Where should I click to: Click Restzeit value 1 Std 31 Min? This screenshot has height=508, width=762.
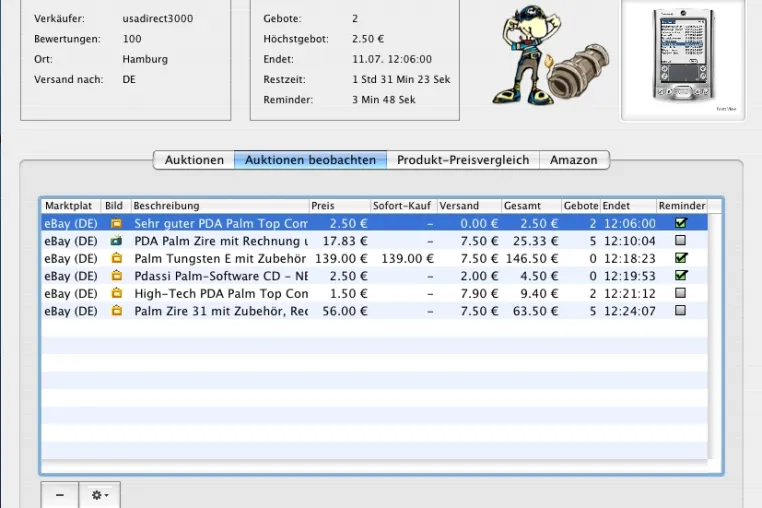pos(401,79)
